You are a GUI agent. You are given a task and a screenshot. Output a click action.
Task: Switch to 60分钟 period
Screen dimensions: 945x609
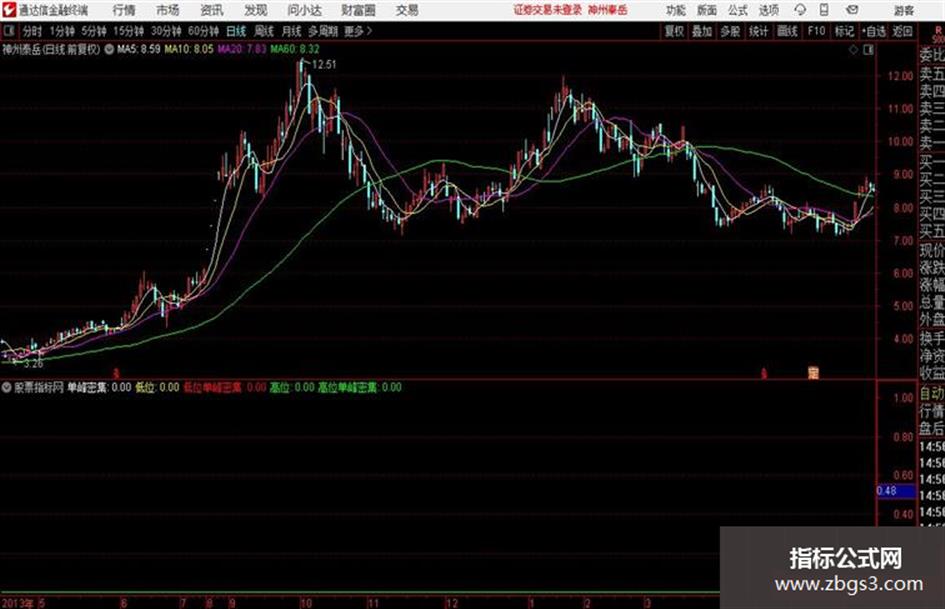[x=203, y=31]
